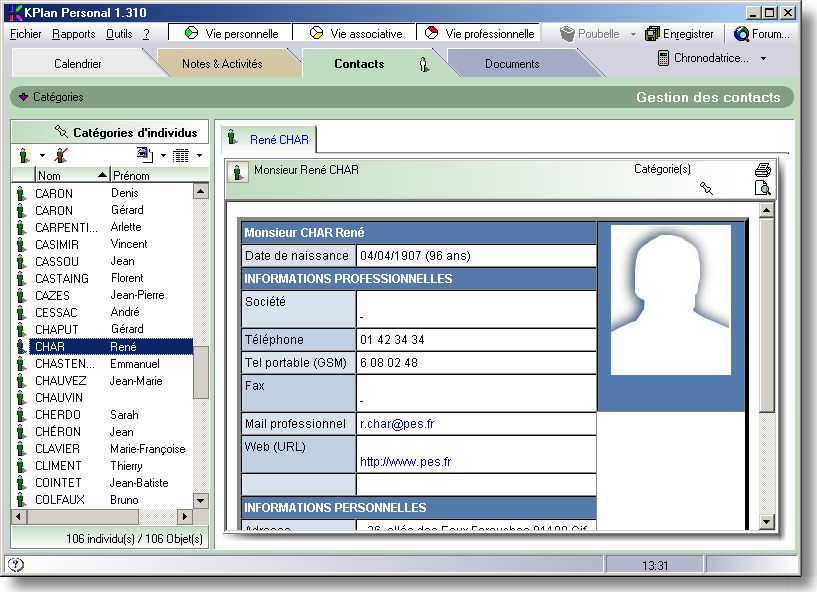Open the Rapports menu
Image resolution: width=817 pixels, height=592 pixels.
(x=73, y=34)
